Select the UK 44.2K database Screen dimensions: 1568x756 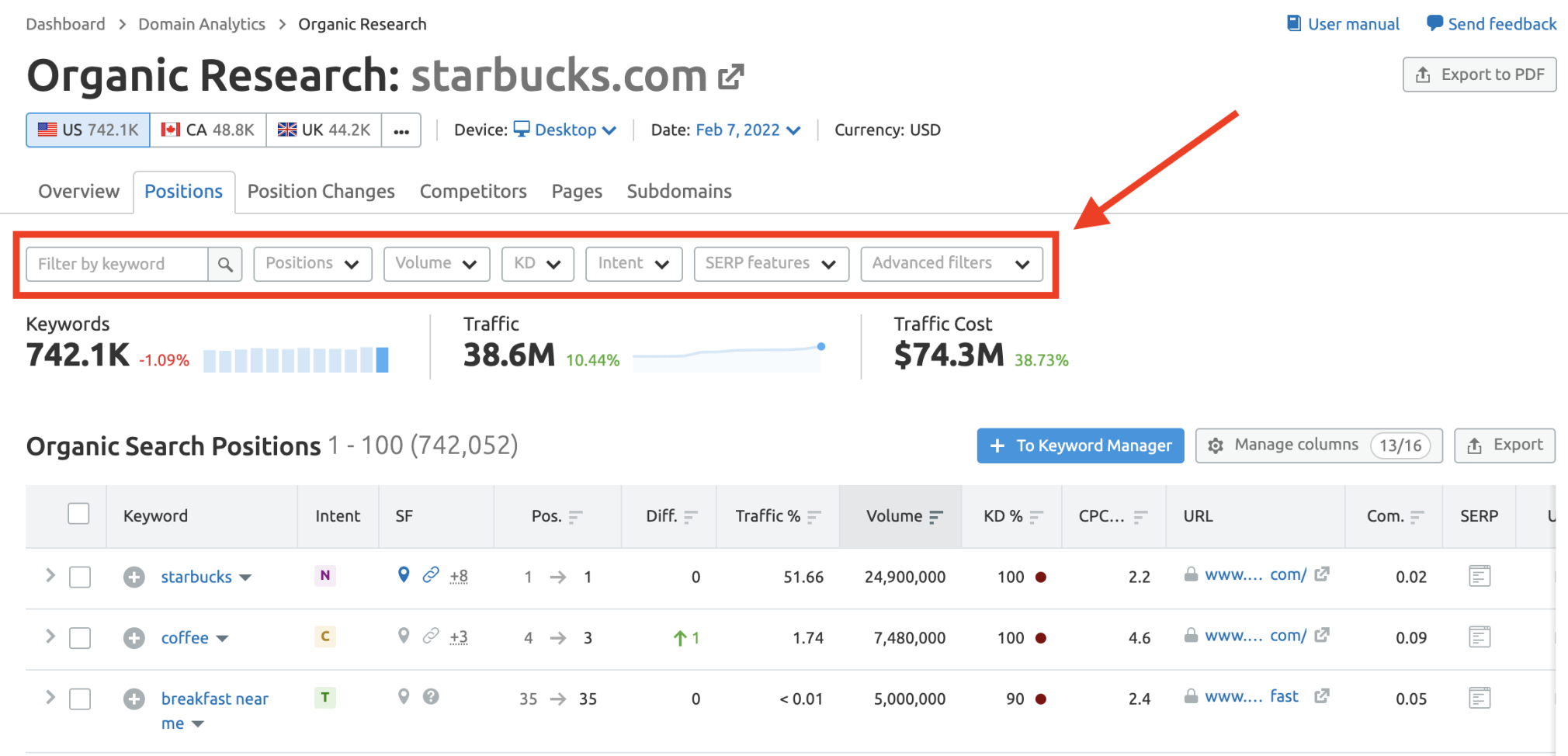pos(324,130)
